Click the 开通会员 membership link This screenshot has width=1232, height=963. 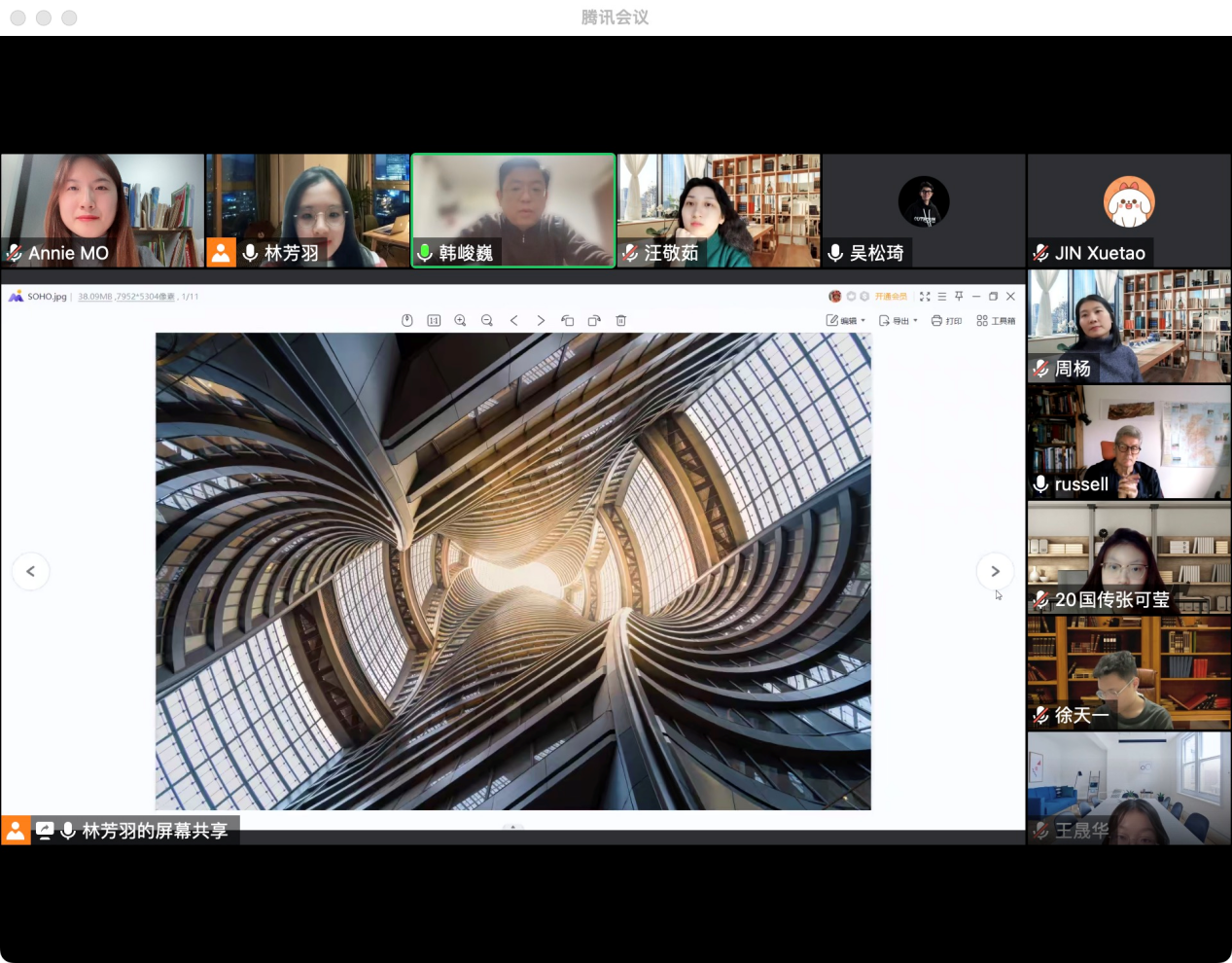point(890,296)
